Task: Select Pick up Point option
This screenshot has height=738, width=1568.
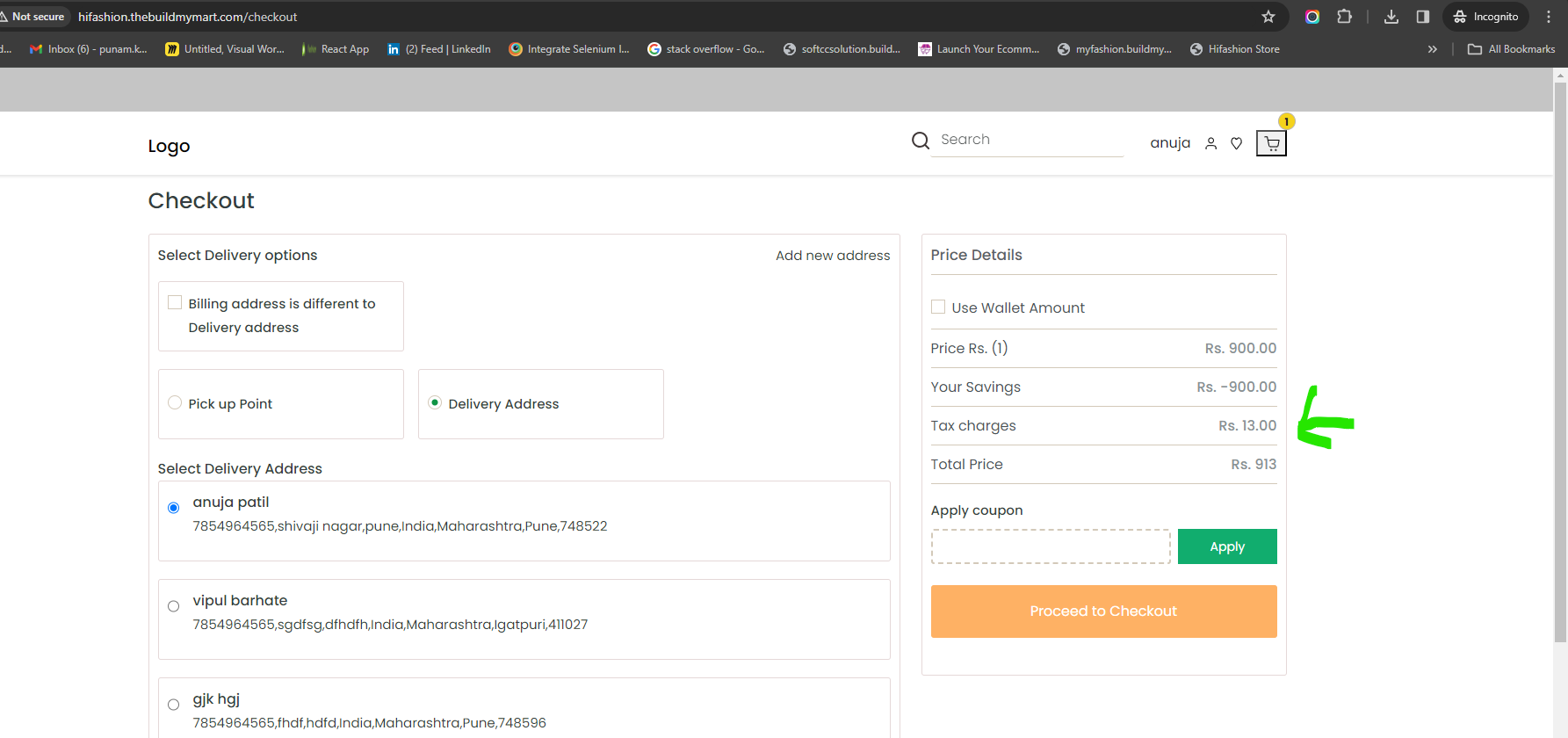Action: [x=175, y=403]
